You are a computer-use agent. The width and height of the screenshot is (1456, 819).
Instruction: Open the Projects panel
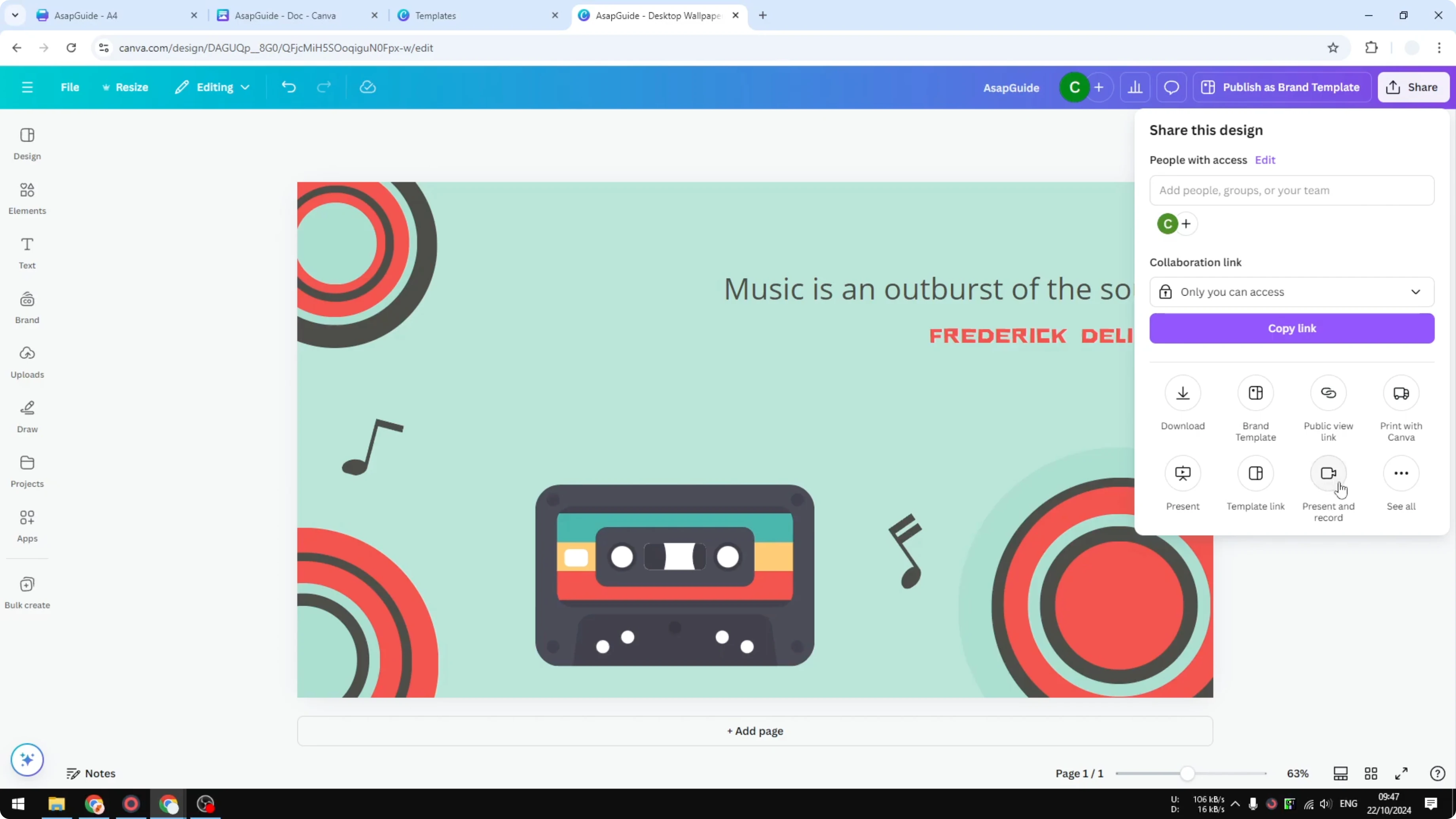27,471
